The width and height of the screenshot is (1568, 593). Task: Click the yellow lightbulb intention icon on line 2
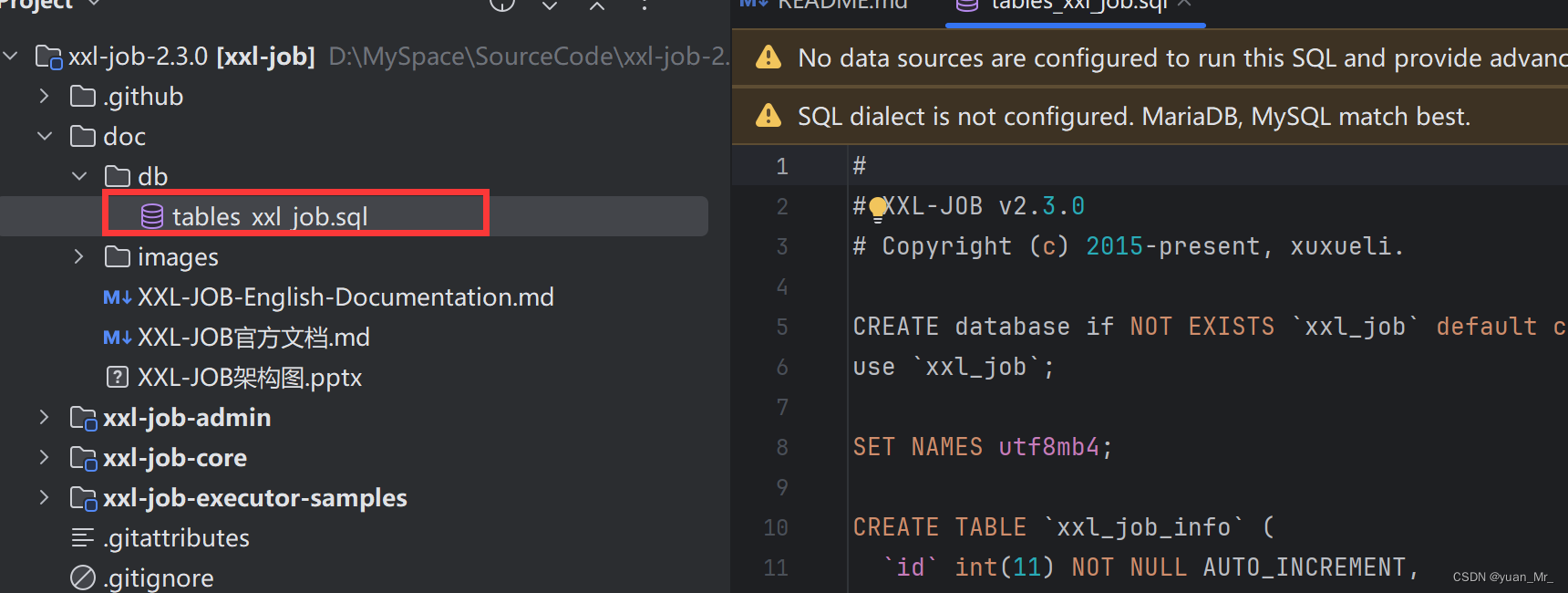(877, 209)
